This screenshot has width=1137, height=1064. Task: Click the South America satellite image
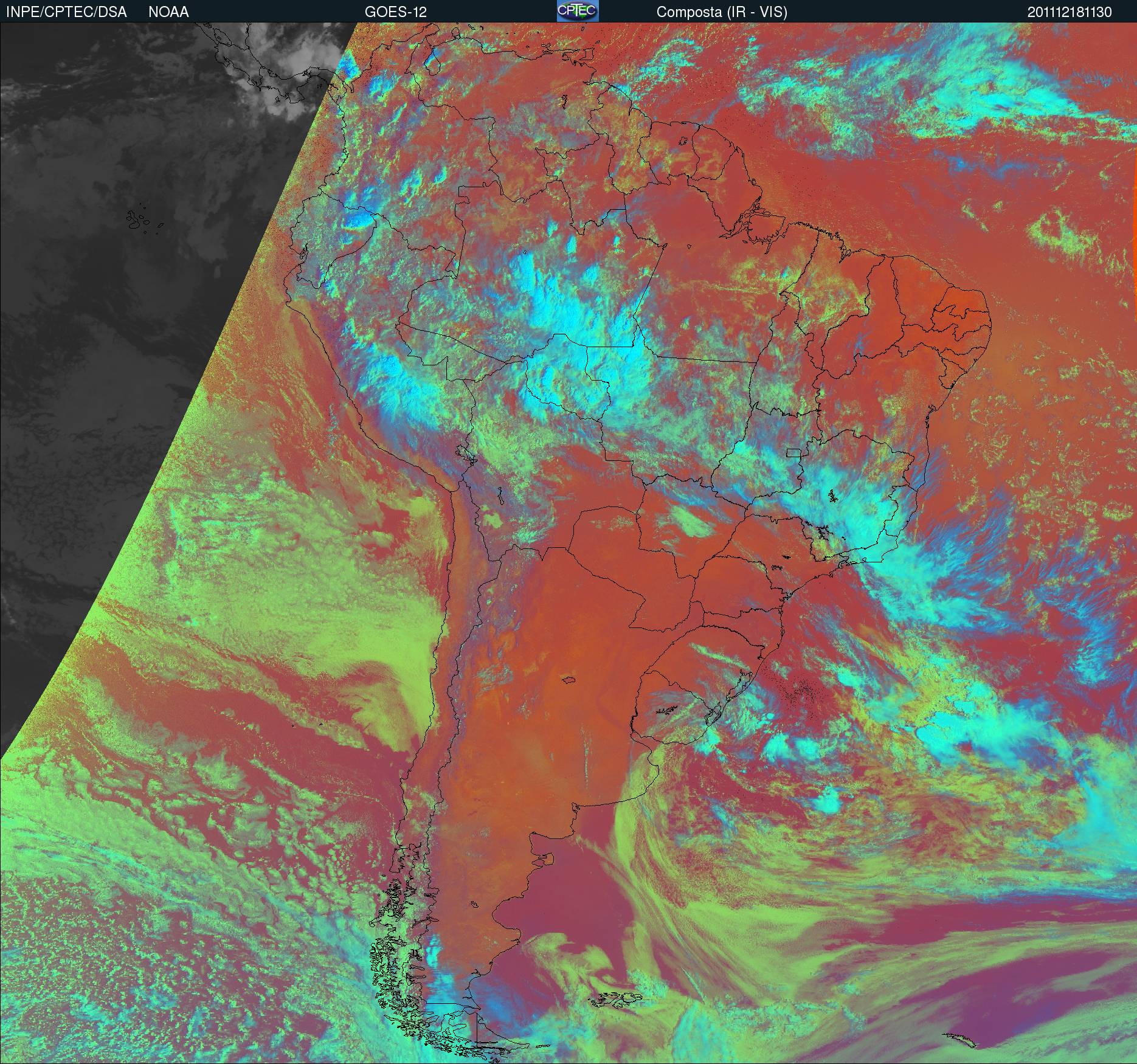point(568,543)
